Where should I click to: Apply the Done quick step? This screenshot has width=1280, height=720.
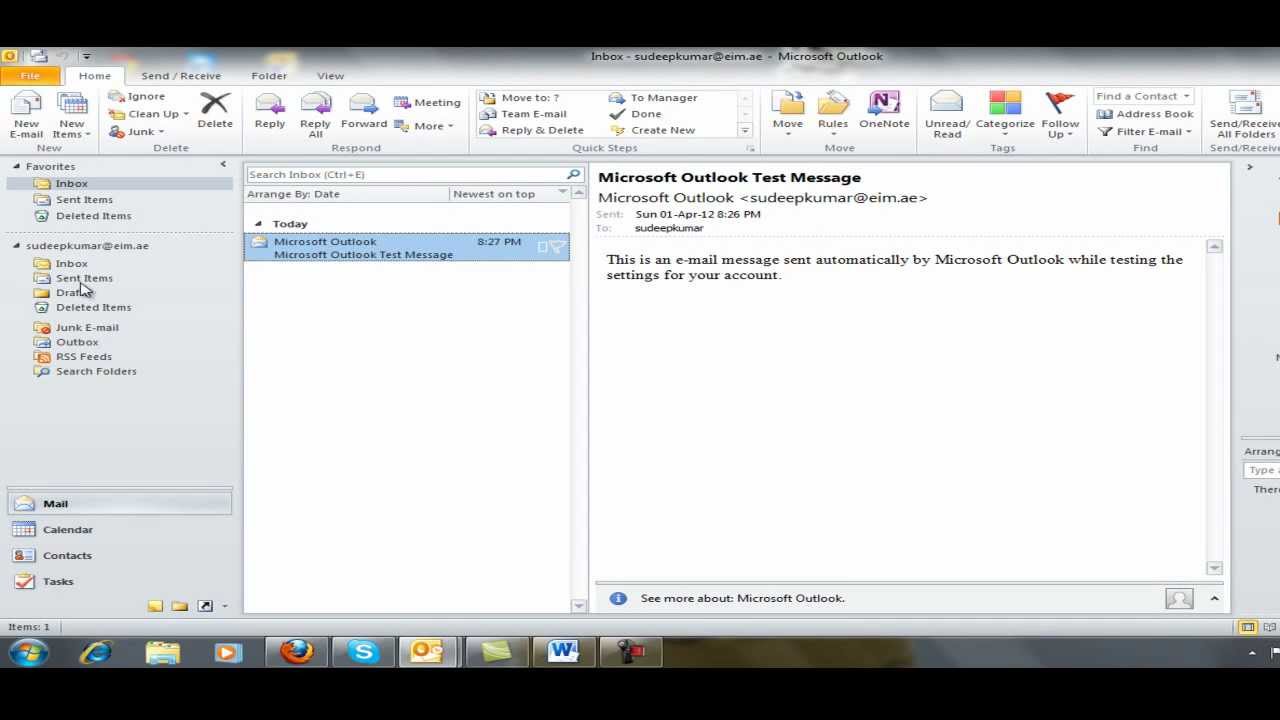click(636, 114)
